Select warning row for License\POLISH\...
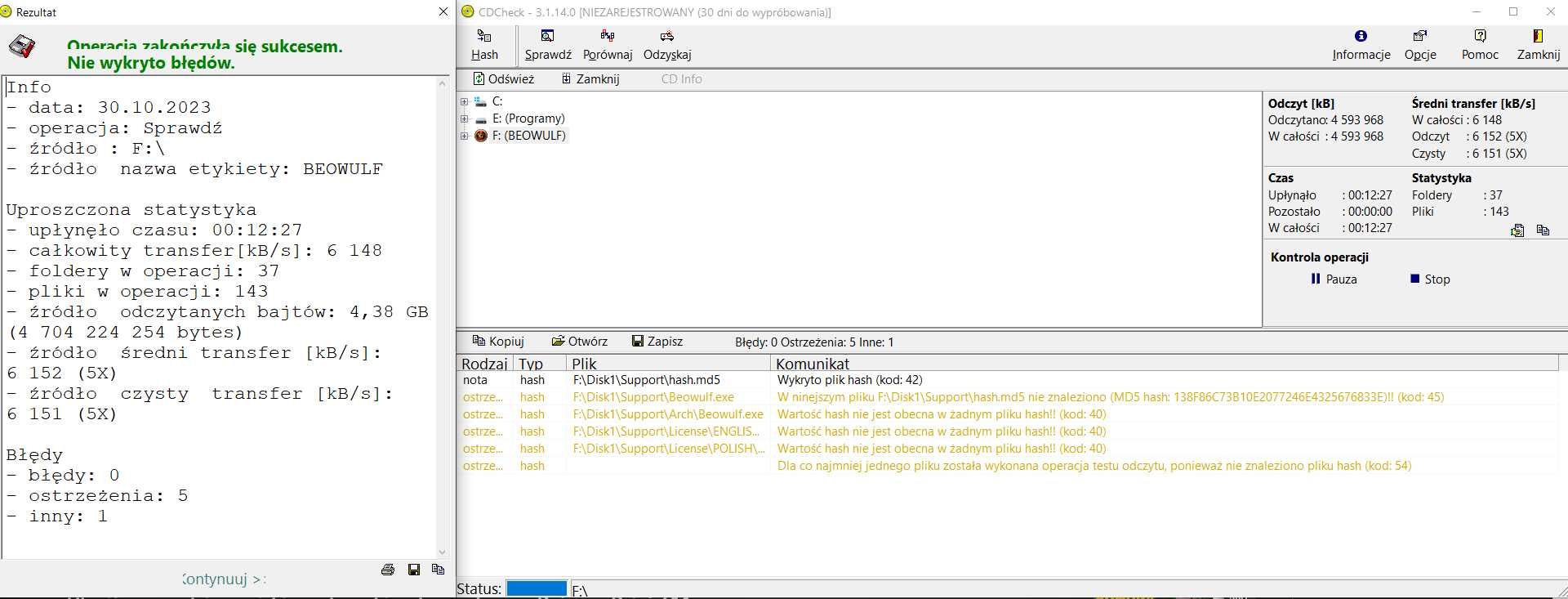This screenshot has width=1568, height=599. [1008, 449]
